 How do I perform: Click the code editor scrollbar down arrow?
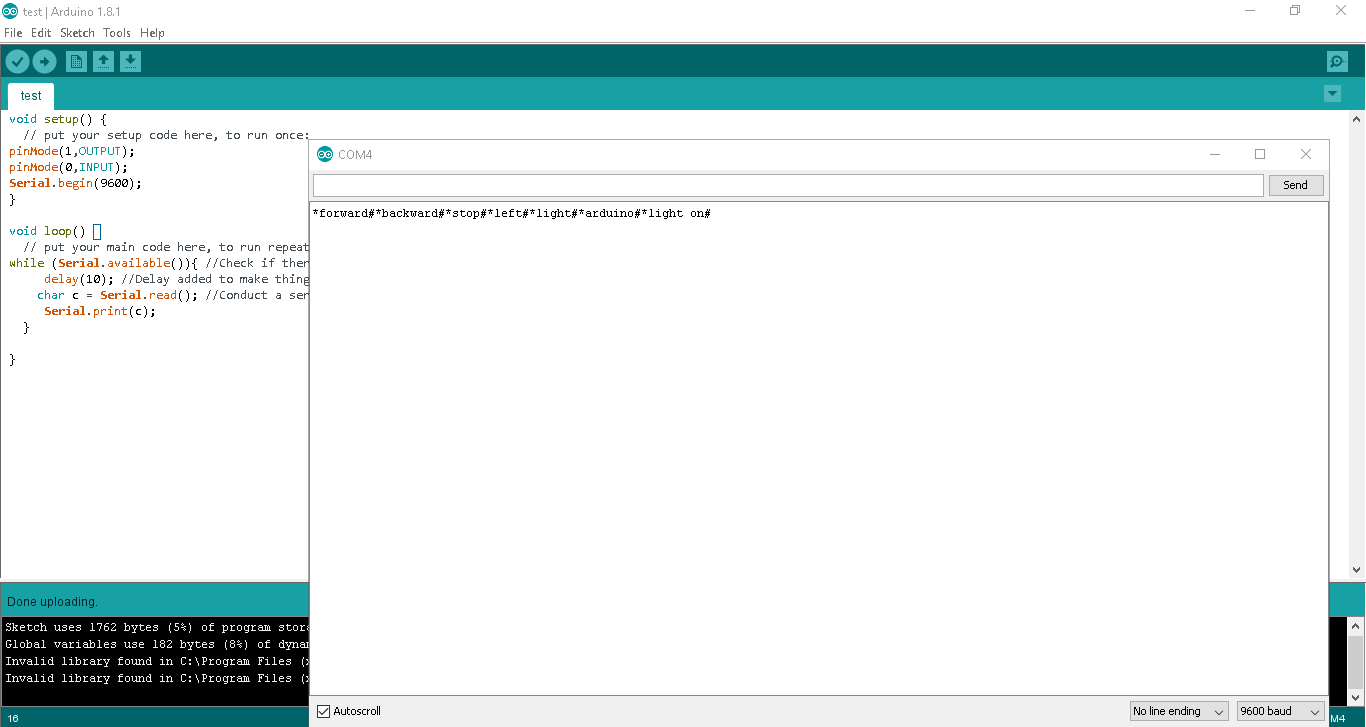point(1357,570)
